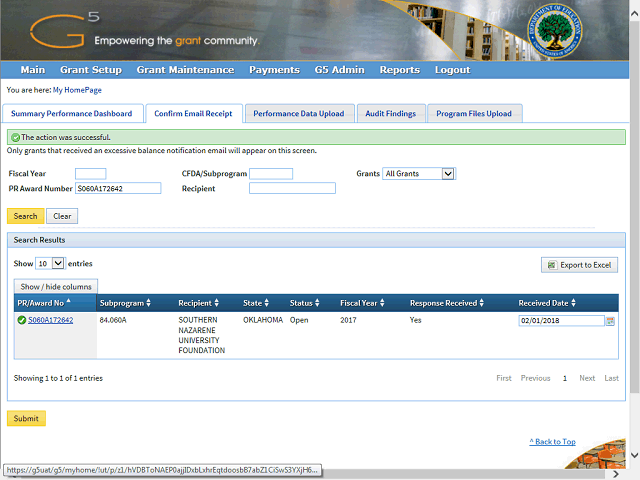Click the green success check icon

(x=16, y=138)
